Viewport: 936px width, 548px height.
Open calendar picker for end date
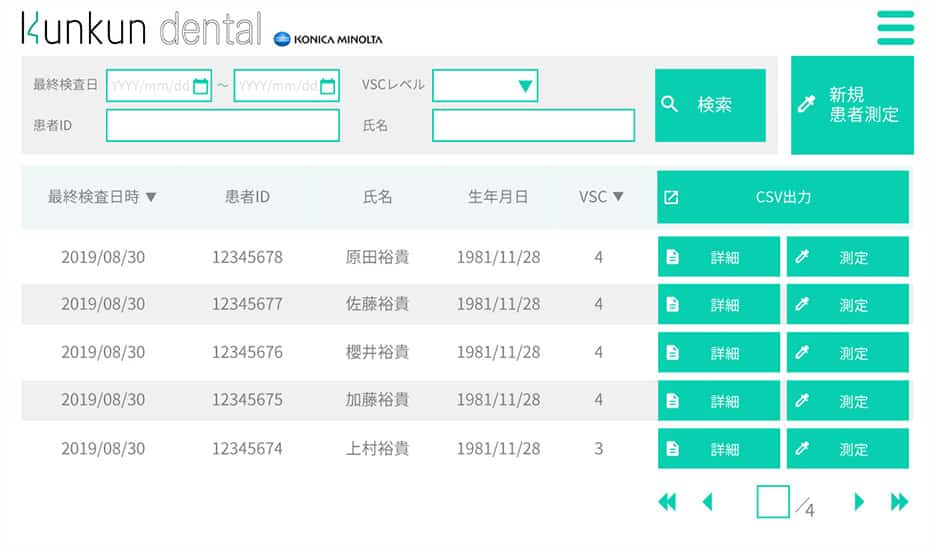328,86
